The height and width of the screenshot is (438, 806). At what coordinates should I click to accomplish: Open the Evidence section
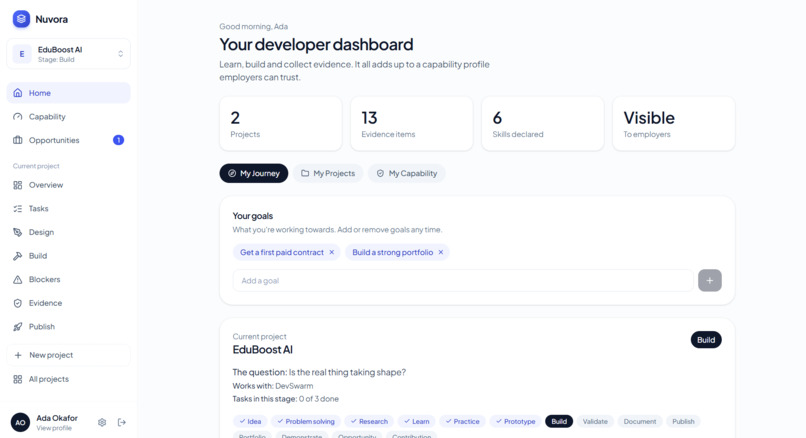(68, 303)
